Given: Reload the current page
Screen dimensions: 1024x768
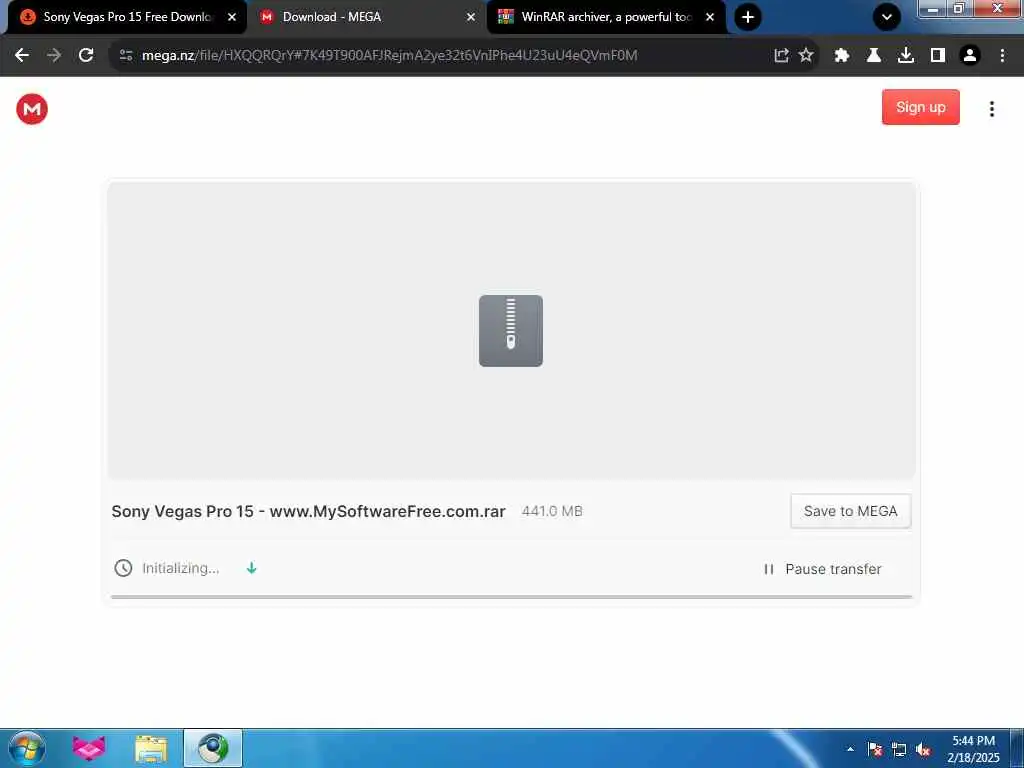Looking at the screenshot, I should tap(86, 55).
